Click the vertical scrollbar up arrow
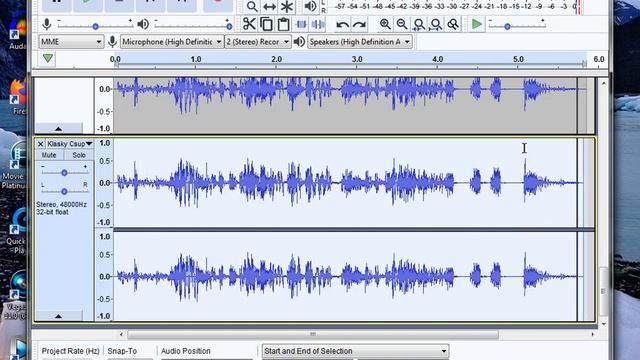This screenshot has width=640, height=360. click(x=603, y=83)
